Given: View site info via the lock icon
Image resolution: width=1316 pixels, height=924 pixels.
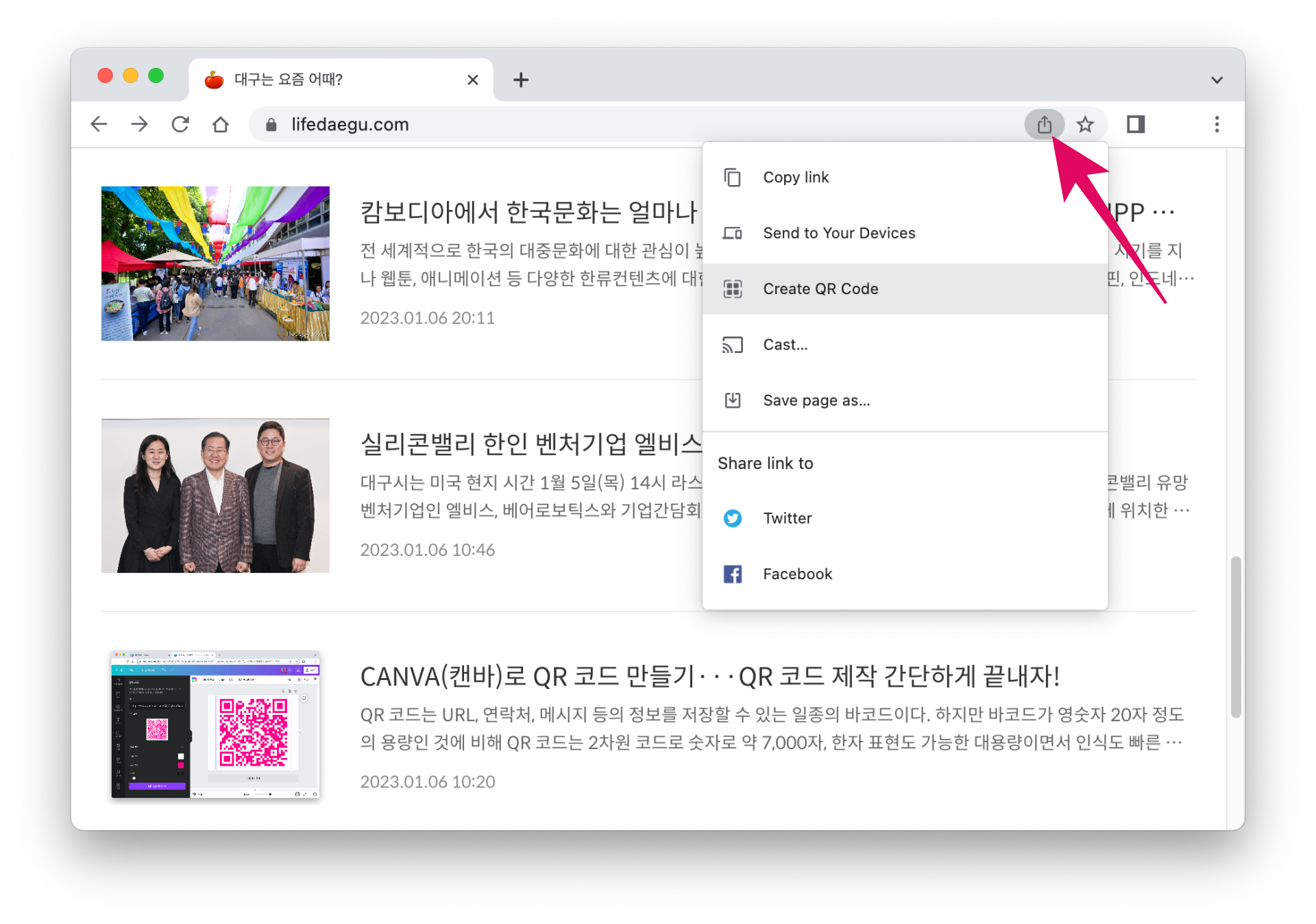Looking at the screenshot, I should pos(271,124).
